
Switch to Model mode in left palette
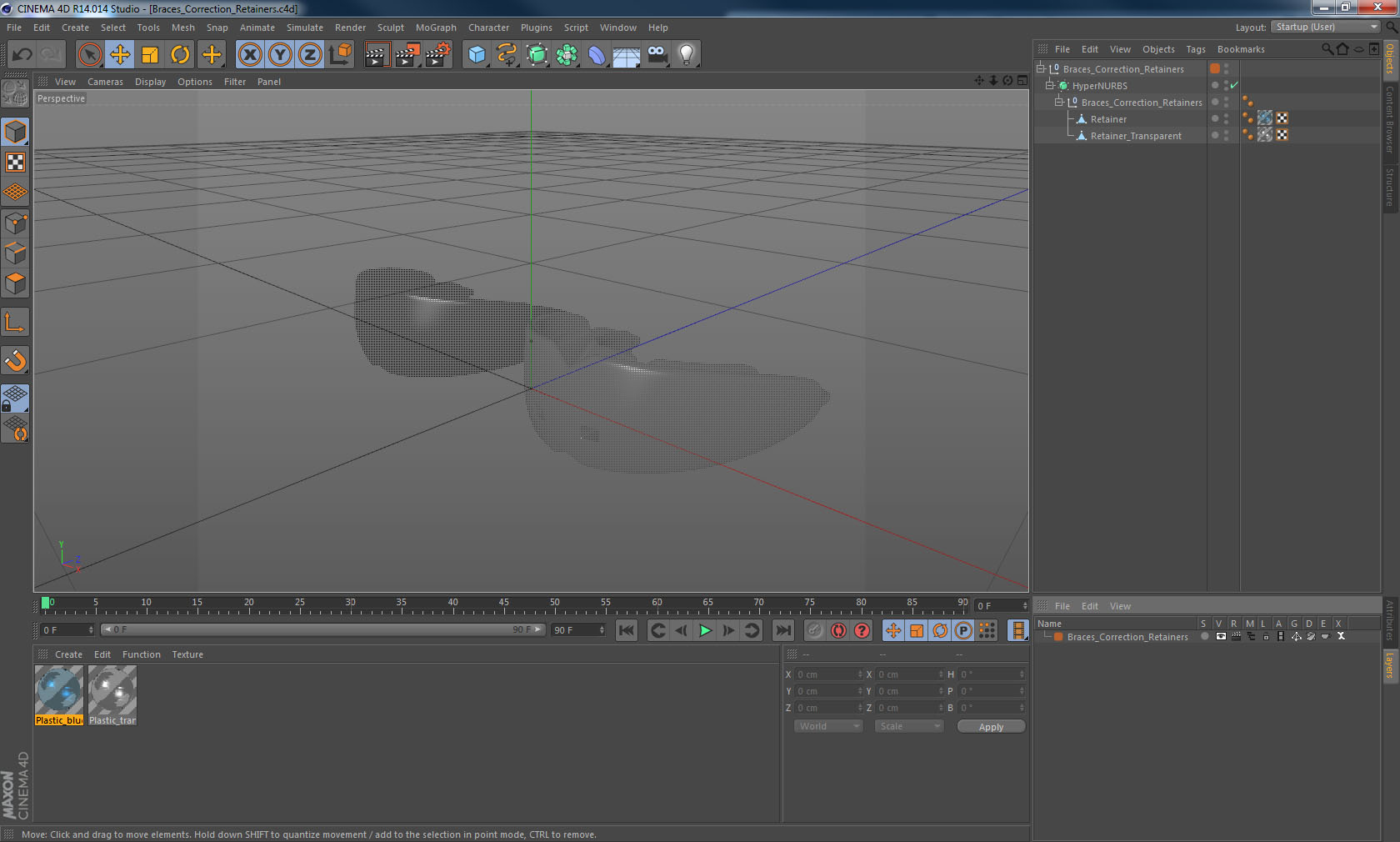point(15,132)
